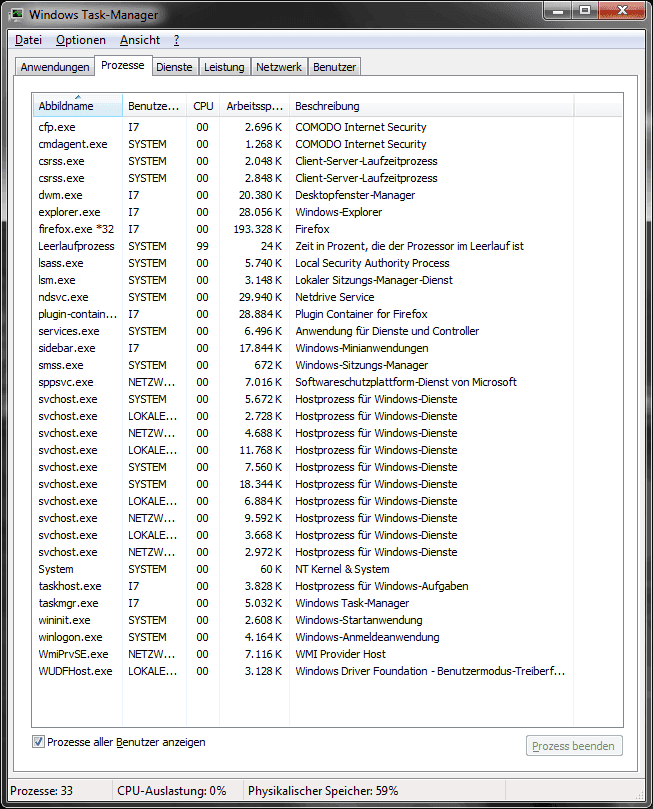Maximize the Task-Manager window
The image size is (653, 809).
pyautogui.click(x=584, y=10)
